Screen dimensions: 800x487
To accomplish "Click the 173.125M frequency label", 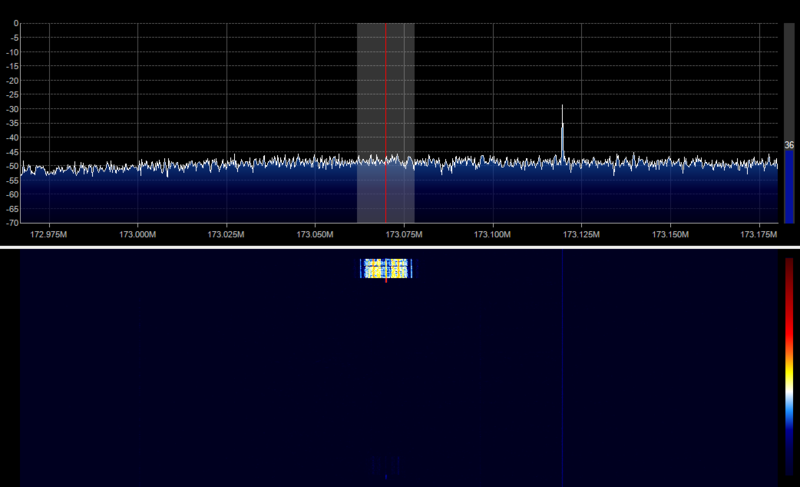I will (582, 235).
